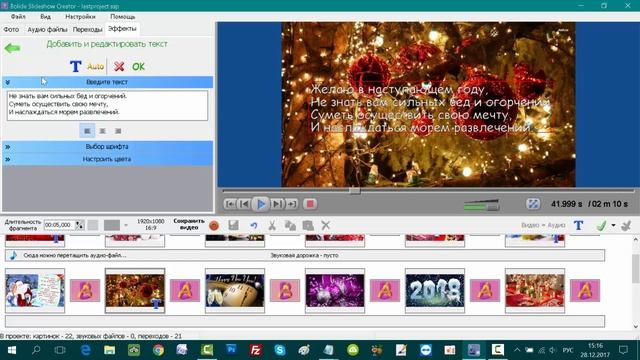Open the Файл menu

18,17
